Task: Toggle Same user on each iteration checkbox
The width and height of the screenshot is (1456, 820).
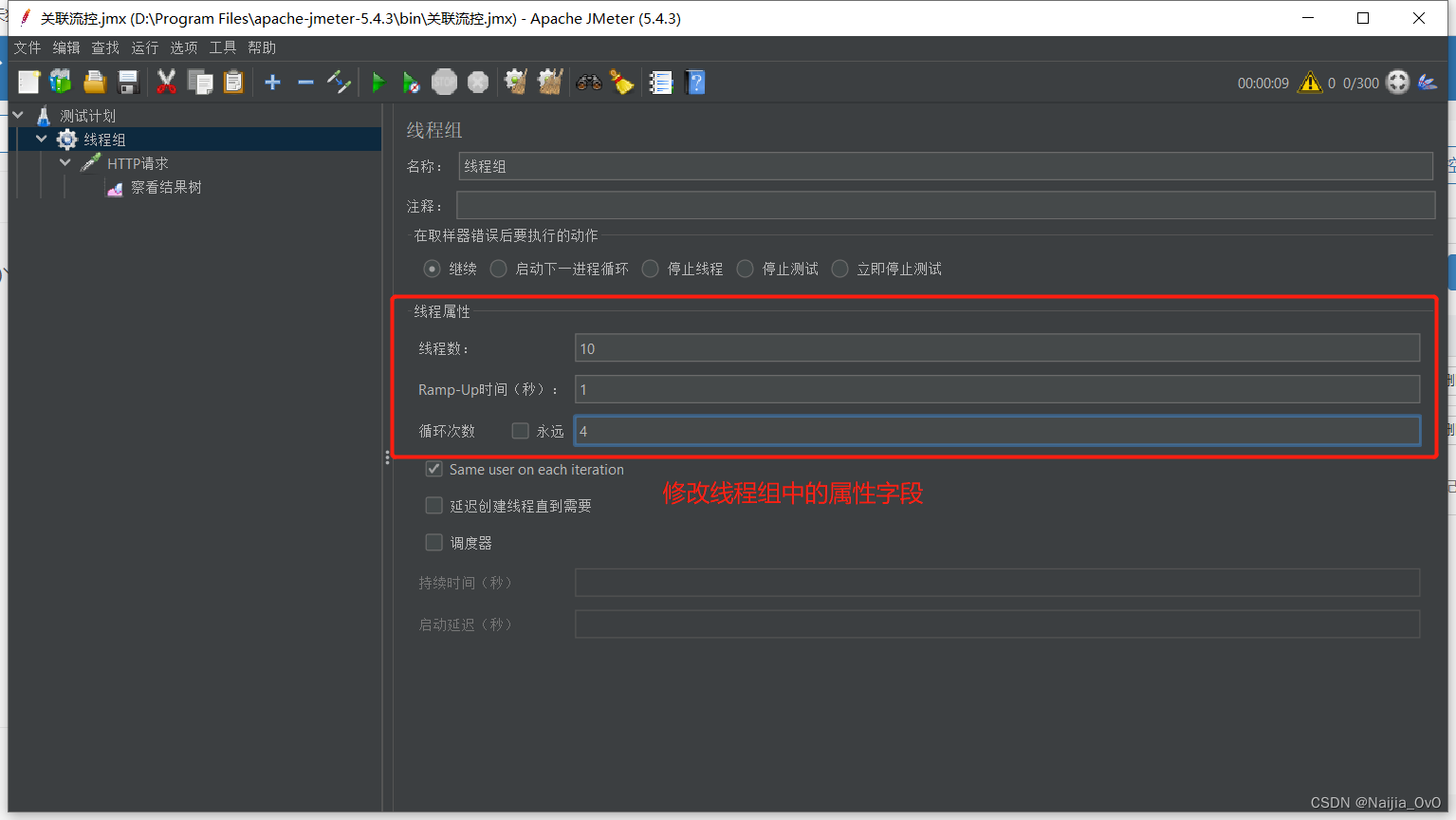Action: pos(433,469)
